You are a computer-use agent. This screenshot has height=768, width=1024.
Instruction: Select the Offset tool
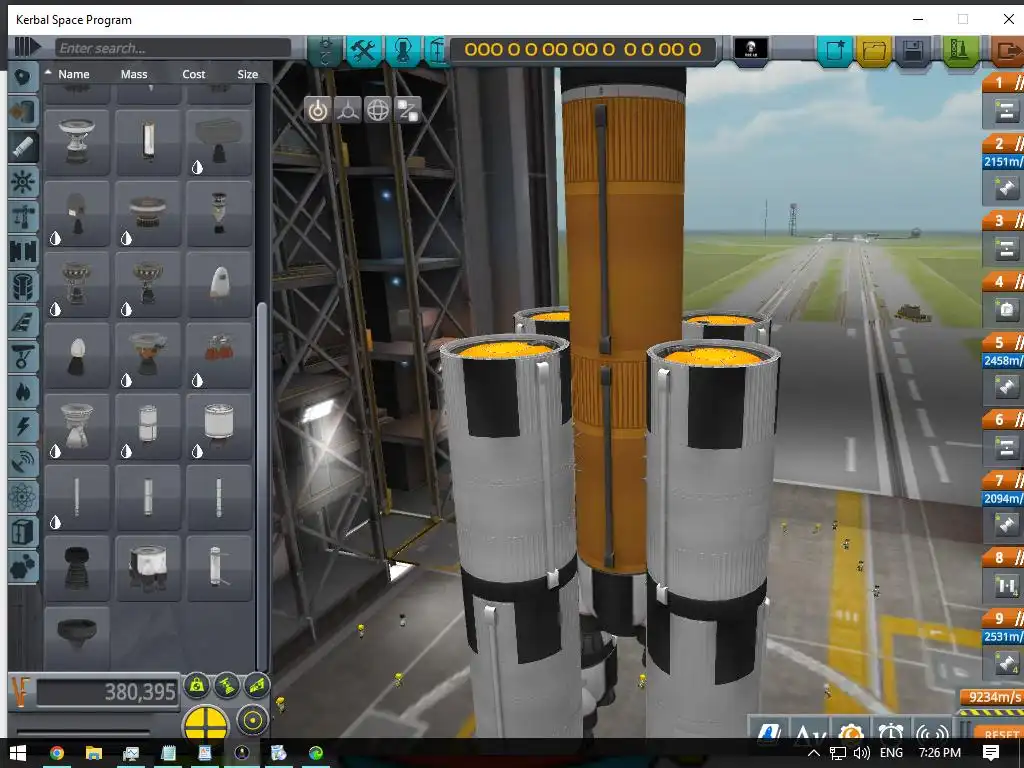tap(348, 110)
